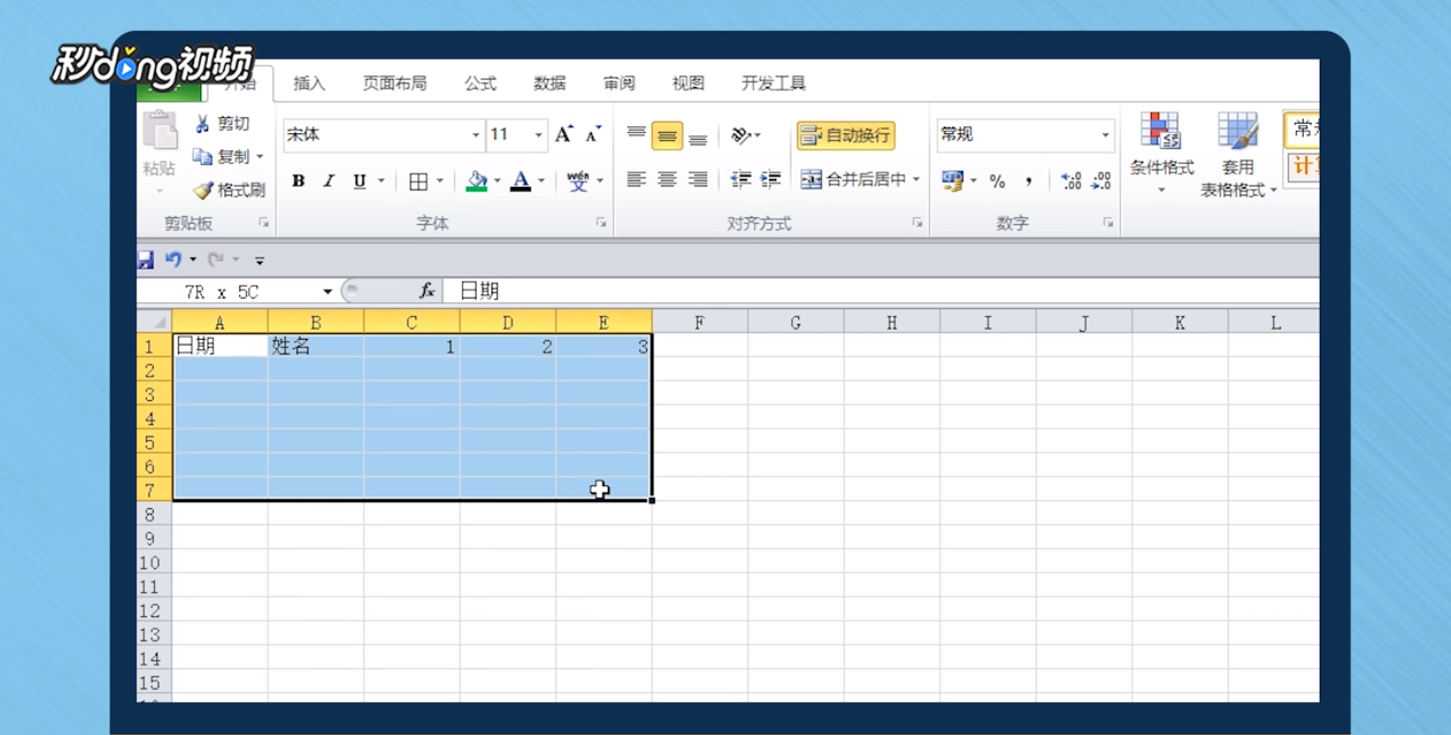Open fill color dropdown arrow
Image resolution: width=1451 pixels, height=735 pixels.
[497, 181]
